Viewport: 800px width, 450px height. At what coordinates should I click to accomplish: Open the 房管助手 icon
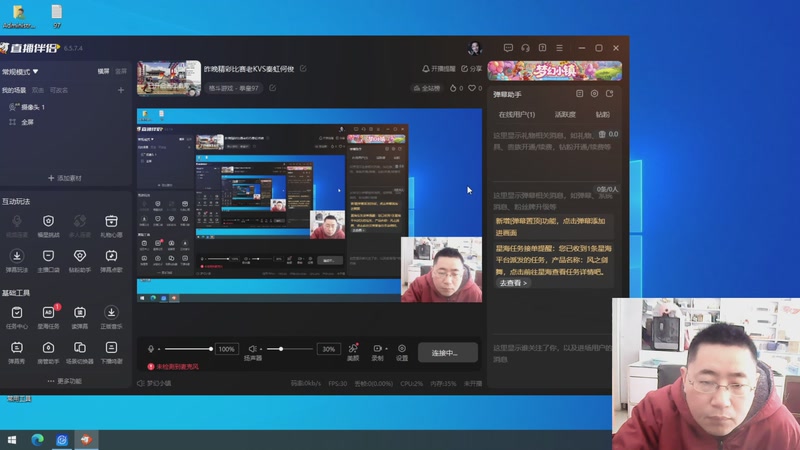(48, 347)
